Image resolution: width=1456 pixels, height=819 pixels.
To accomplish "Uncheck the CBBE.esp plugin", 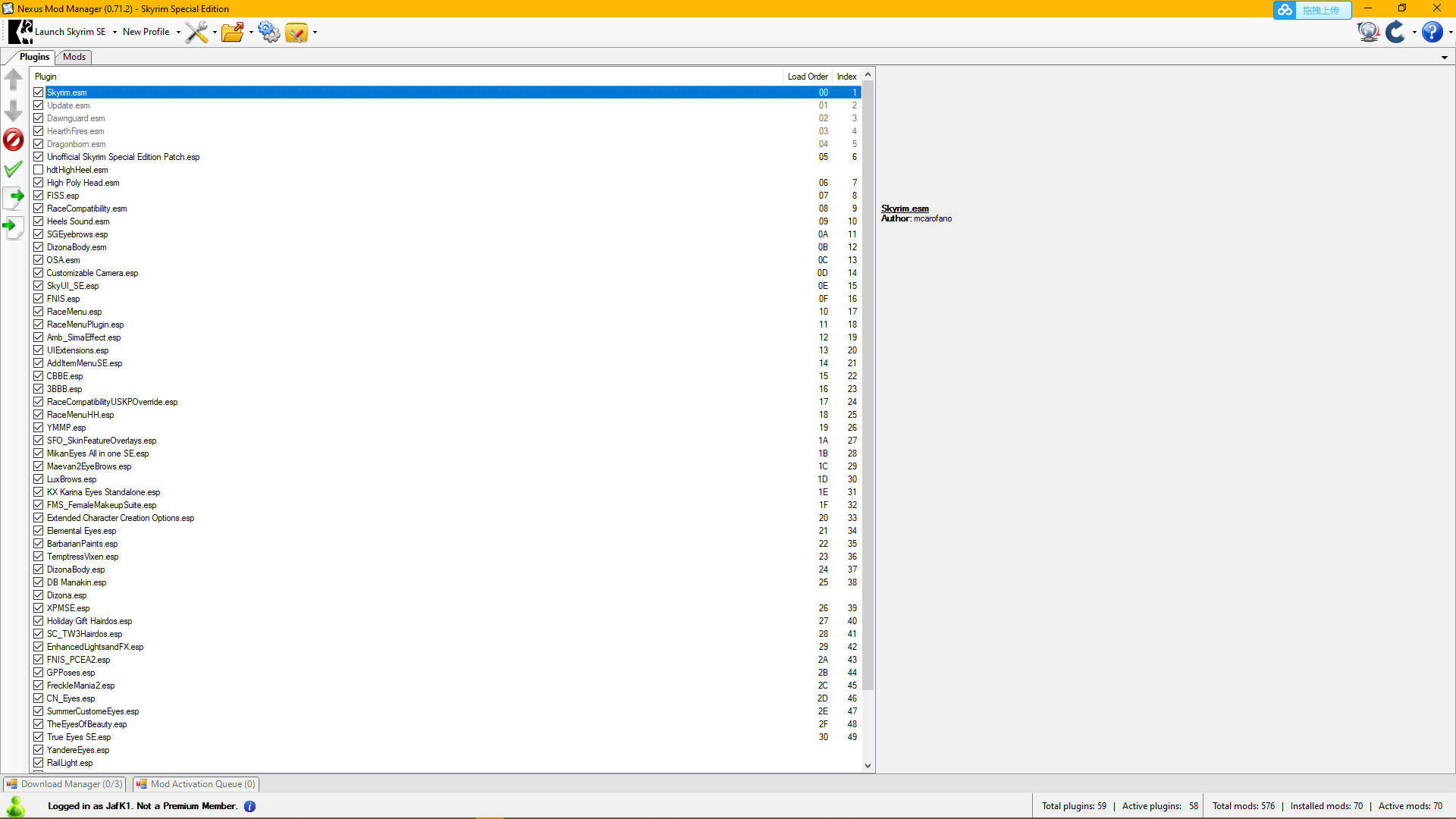I will 38,376.
